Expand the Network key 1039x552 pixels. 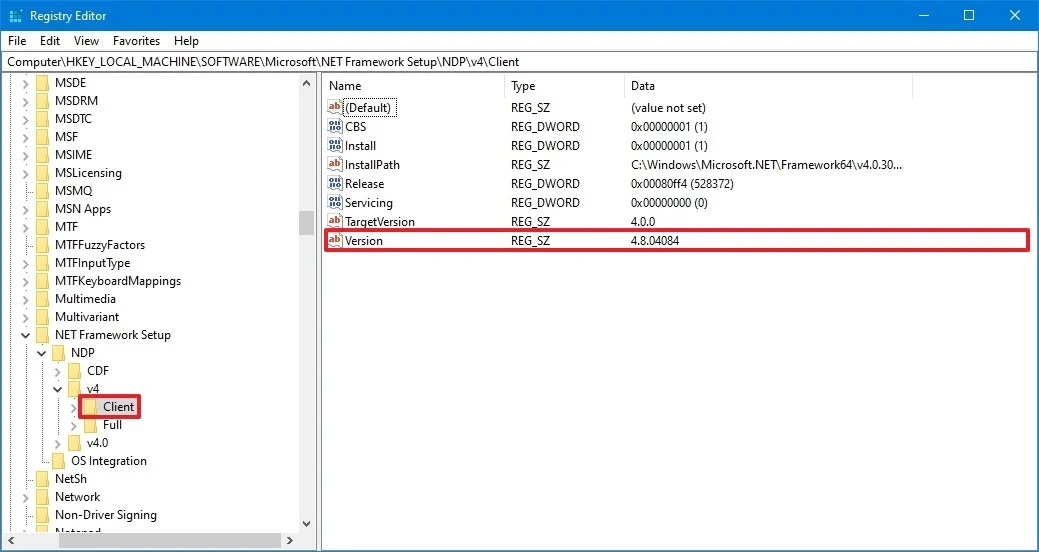tap(26, 497)
